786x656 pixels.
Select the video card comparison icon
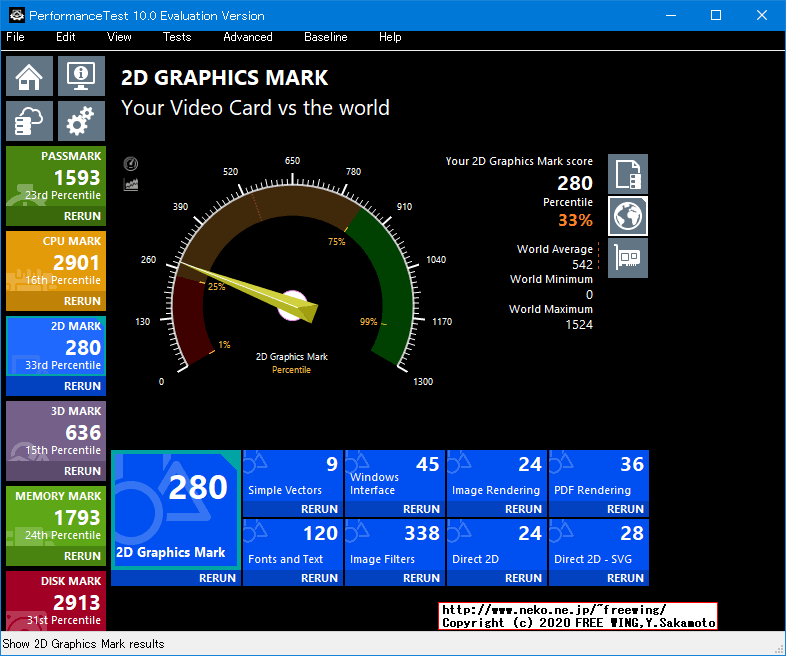coord(628,258)
